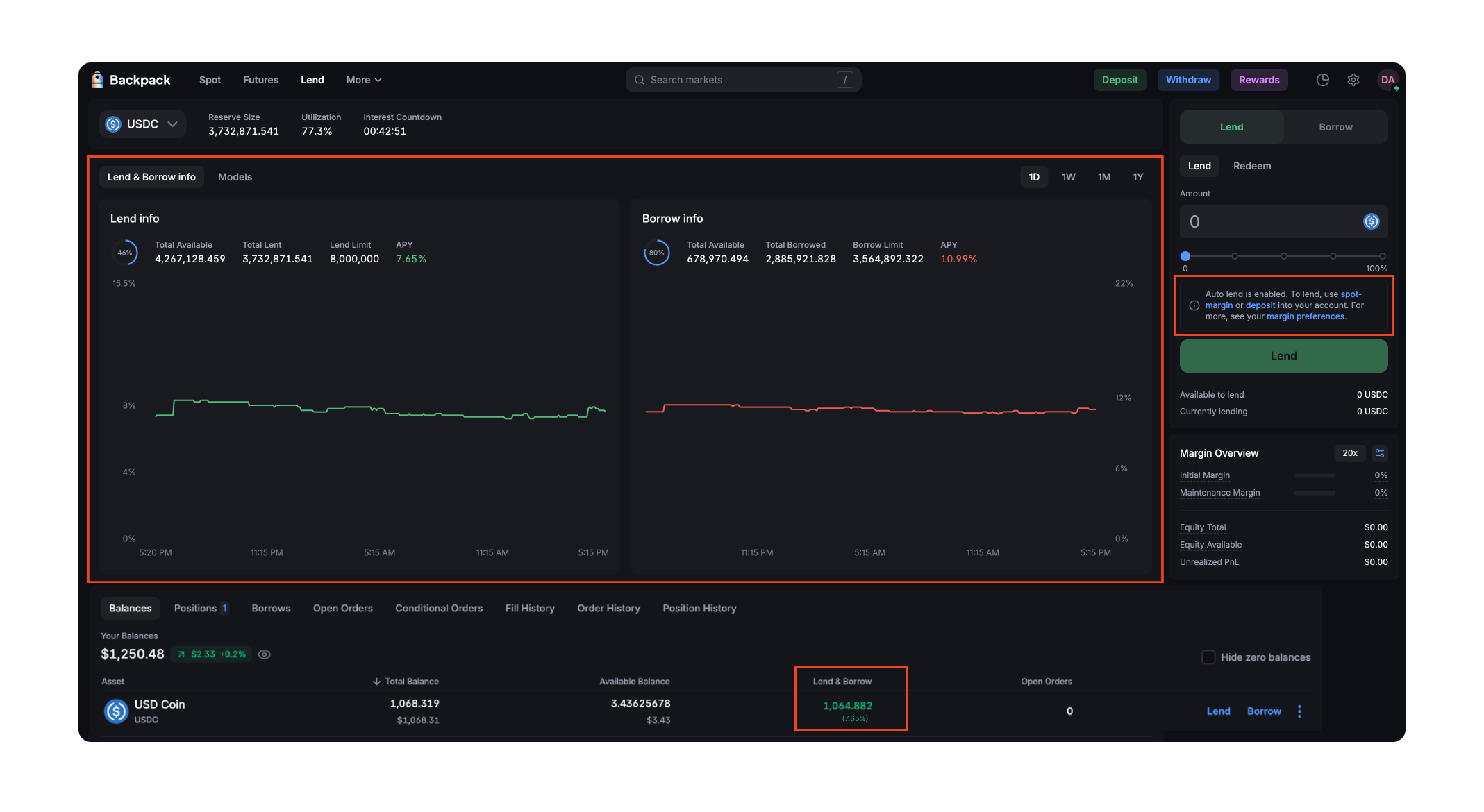Open the three-dot menu next to Borrow

(1299, 711)
